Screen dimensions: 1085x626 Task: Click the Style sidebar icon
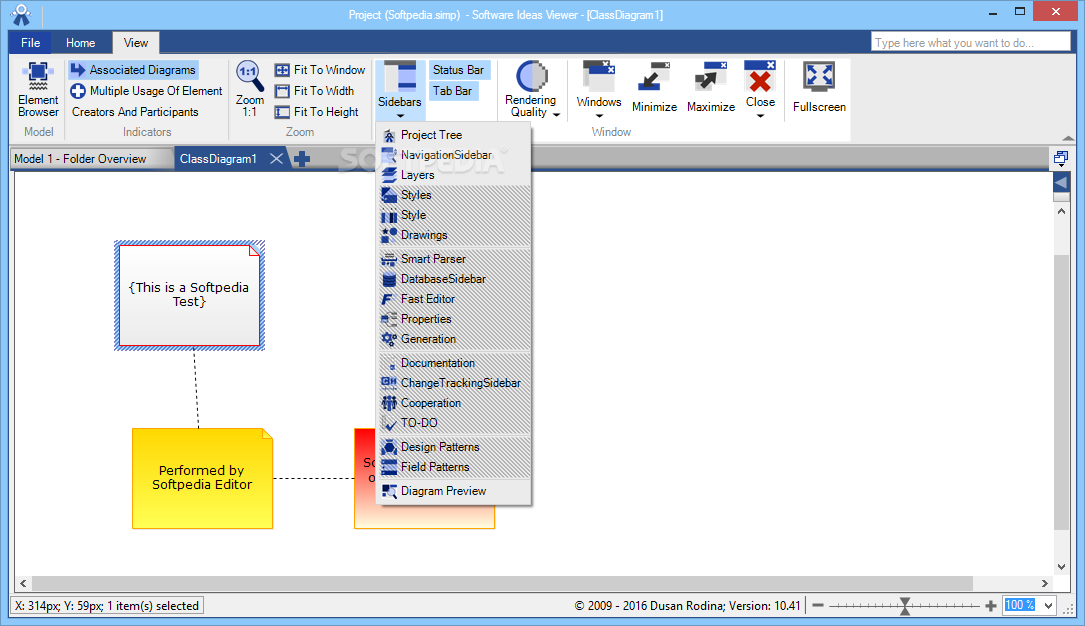(x=389, y=215)
